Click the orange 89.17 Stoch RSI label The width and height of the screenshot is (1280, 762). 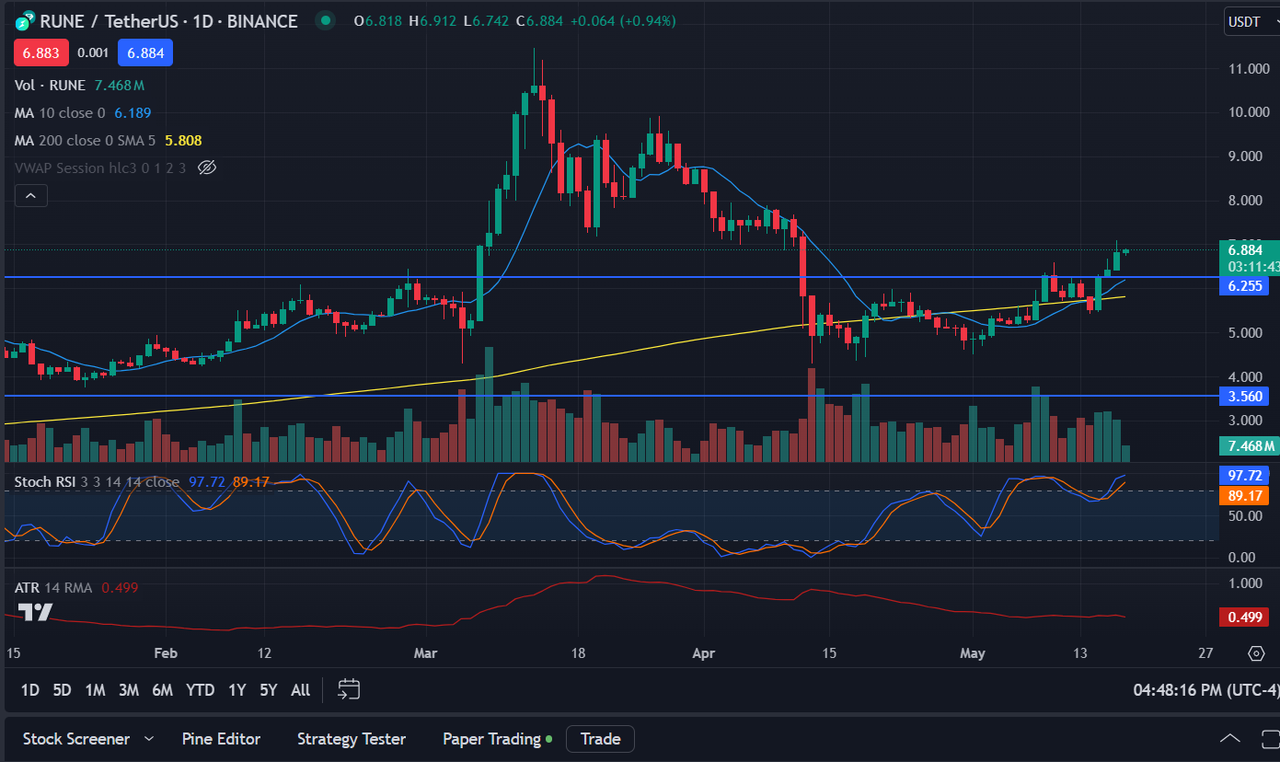coord(1245,495)
